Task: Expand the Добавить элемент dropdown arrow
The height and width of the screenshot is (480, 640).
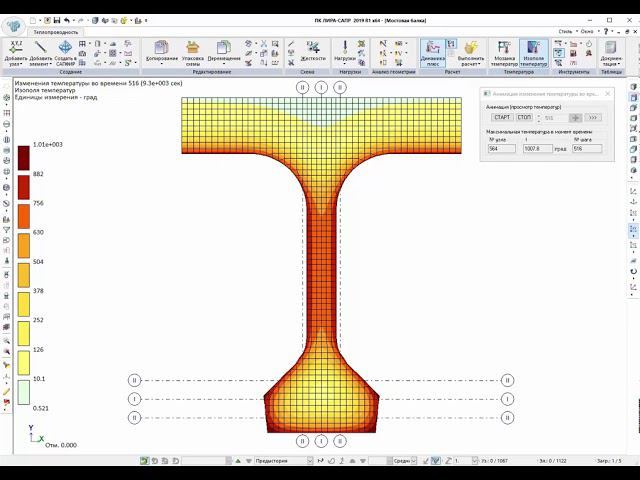Action: tap(50, 64)
